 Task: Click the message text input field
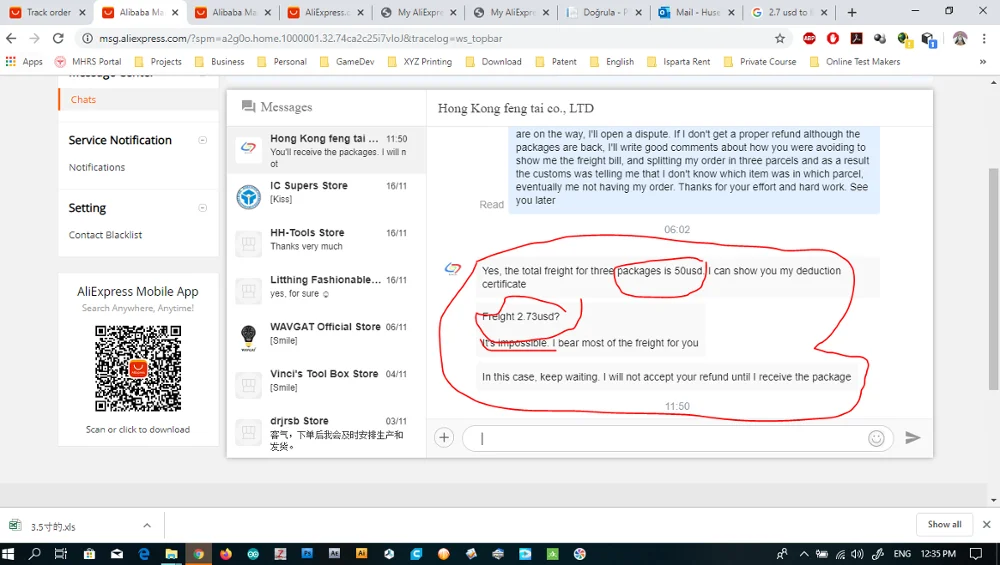[x=678, y=438]
